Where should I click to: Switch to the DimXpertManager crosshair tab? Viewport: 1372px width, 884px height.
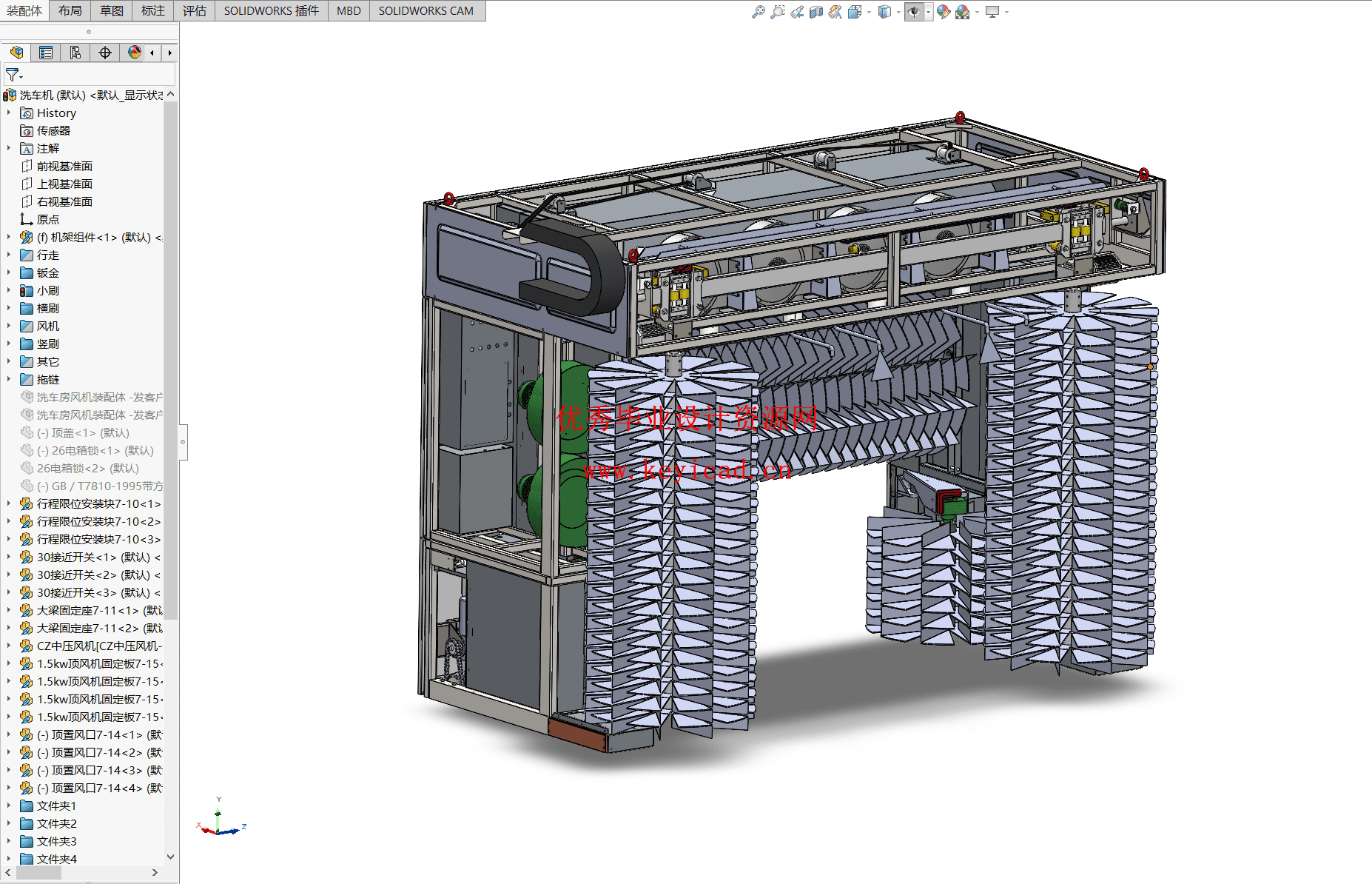click(x=105, y=53)
